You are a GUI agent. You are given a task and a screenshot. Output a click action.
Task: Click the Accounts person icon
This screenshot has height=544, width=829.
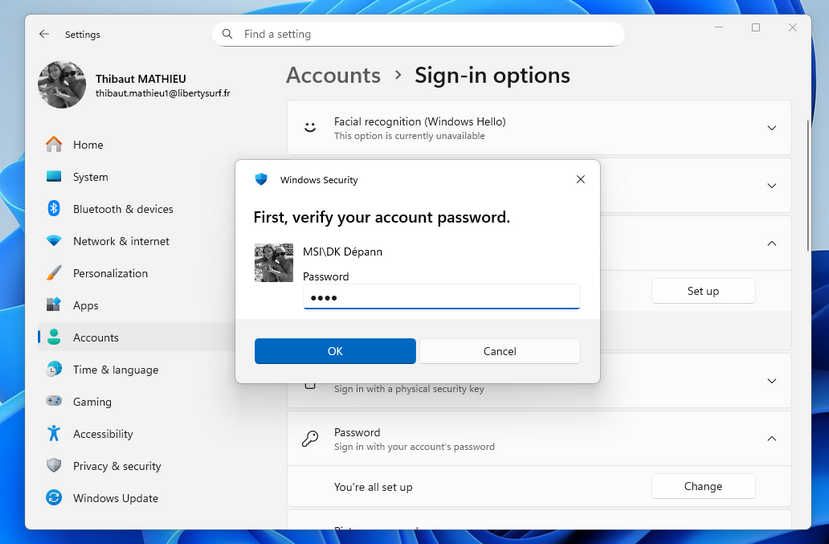coord(53,337)
